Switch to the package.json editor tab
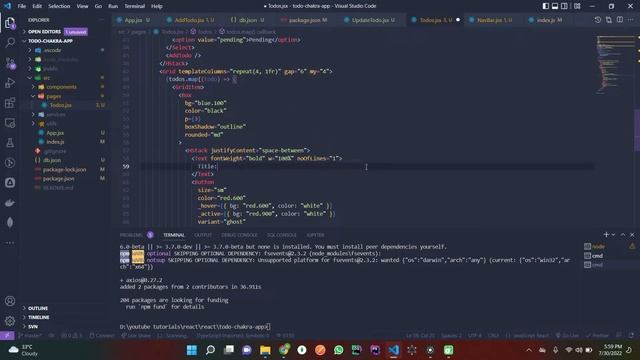 [x=308, y=20]
